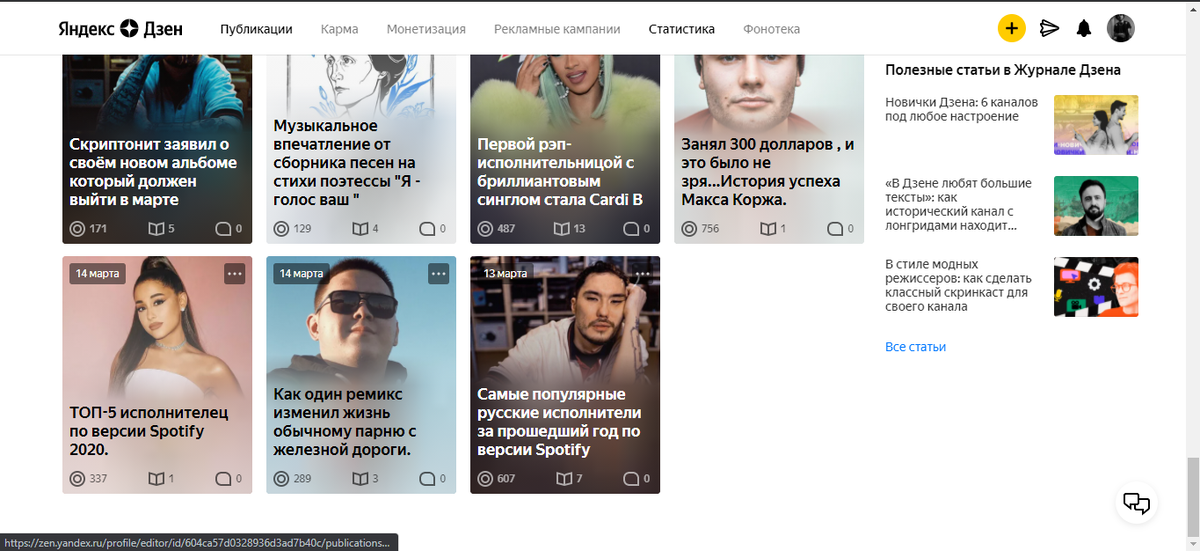The width and height of the screenshot is (1200, 551).
Task: Click views icon on Макс Корж card
Action: 689,229
